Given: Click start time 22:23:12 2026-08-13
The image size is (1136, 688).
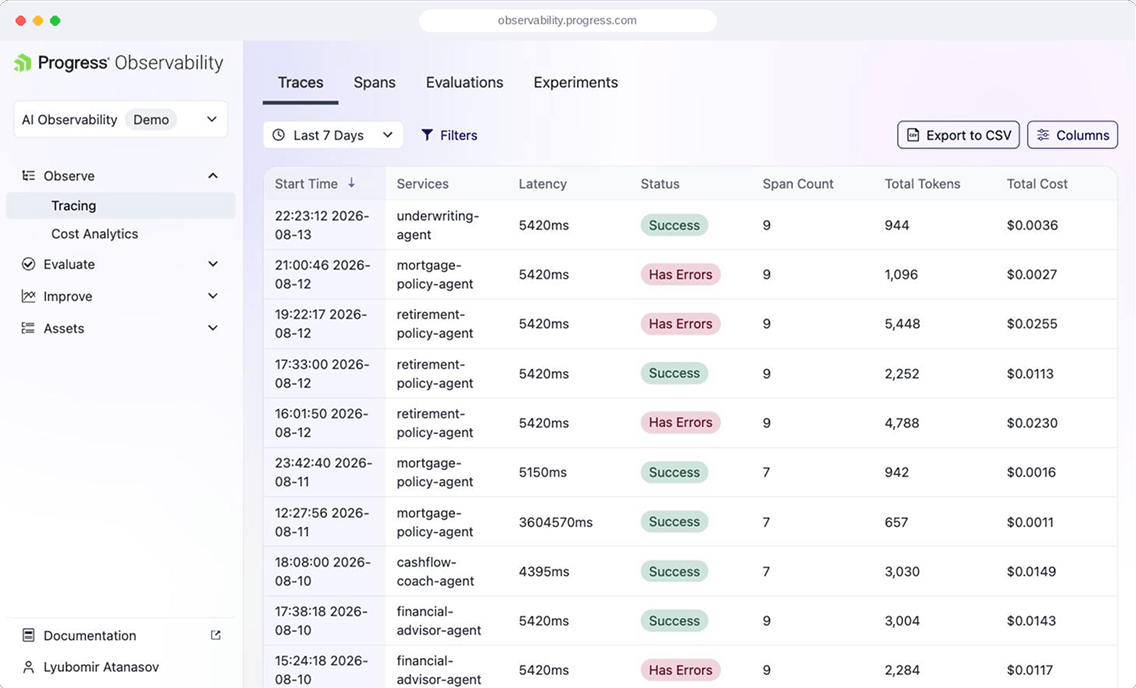Looking at the screenshot, I should click(x=322, y=225).
